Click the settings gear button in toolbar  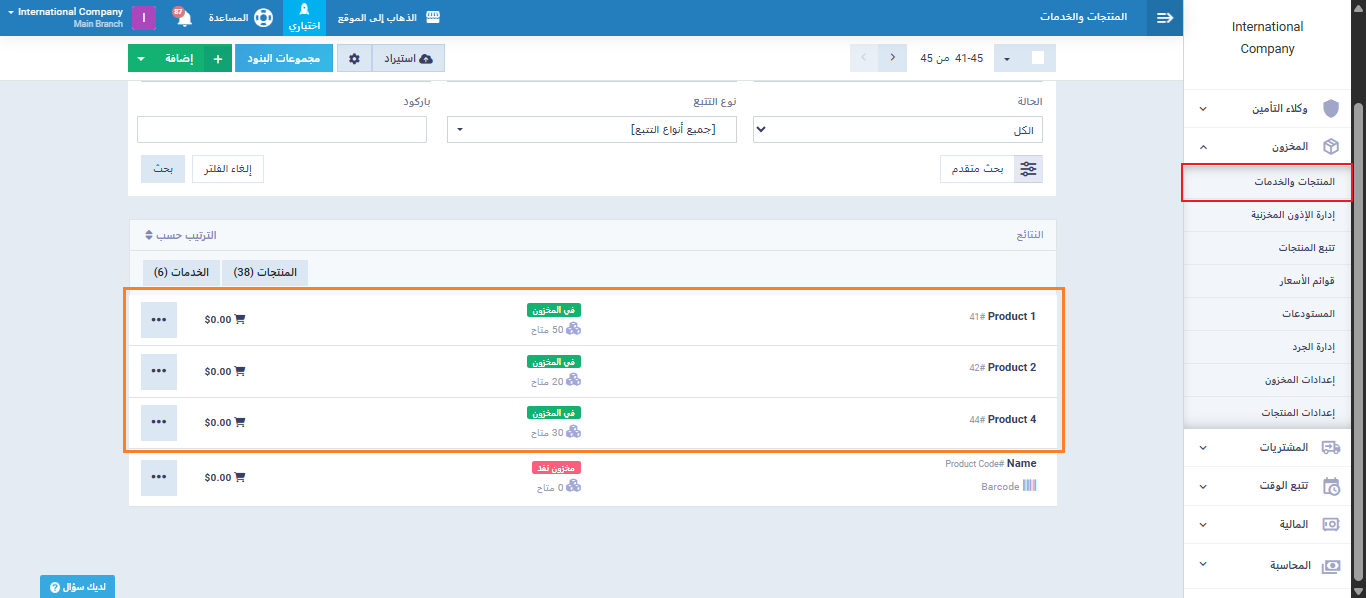(x=354, y=59)
